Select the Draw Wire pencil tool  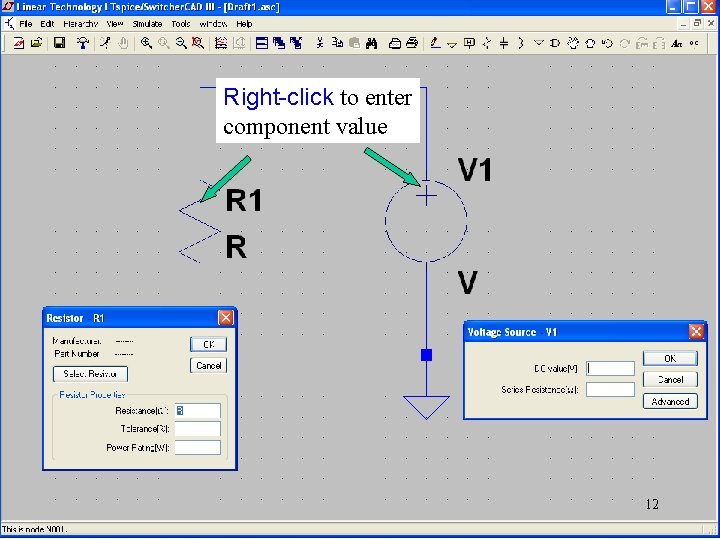(x=435, y=43)
